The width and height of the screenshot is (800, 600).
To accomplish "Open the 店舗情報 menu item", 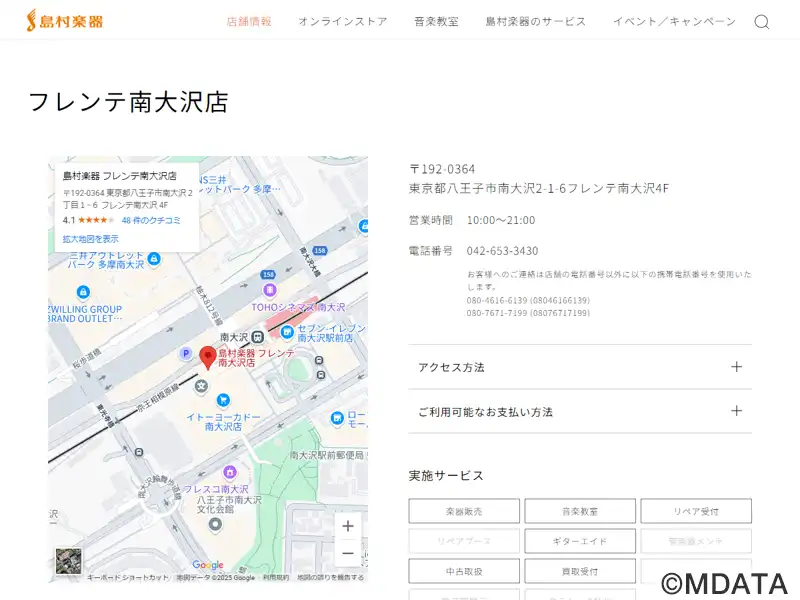I will (x=249, y=21).
